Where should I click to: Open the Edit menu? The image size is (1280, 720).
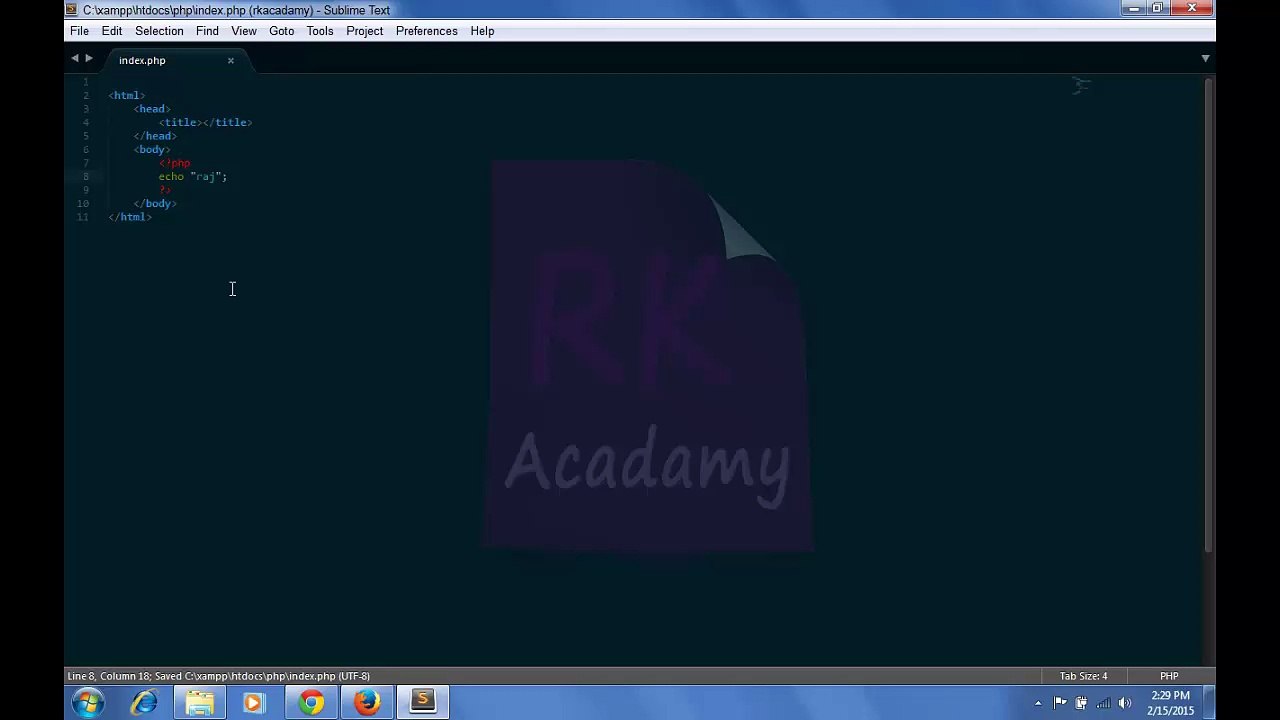coord(112,31)
